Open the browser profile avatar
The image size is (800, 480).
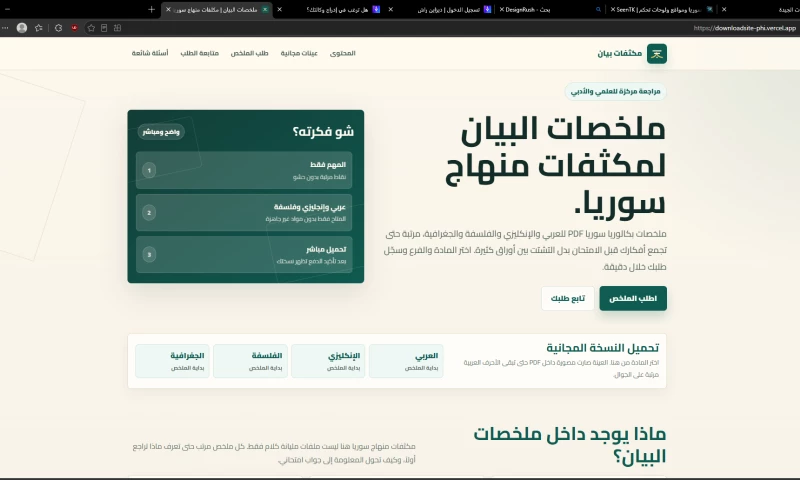coord(22,28)
